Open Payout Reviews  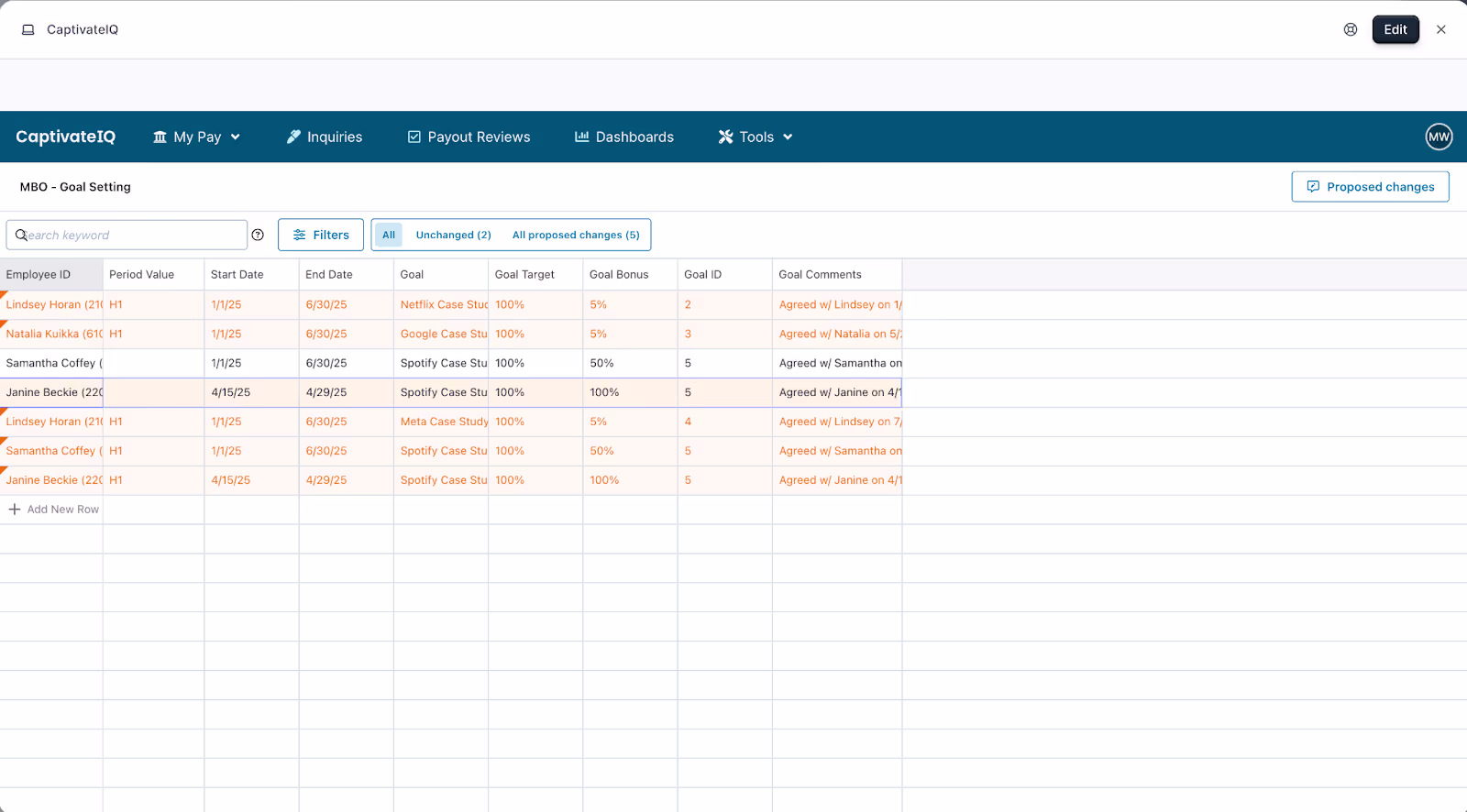click(469, 137)
